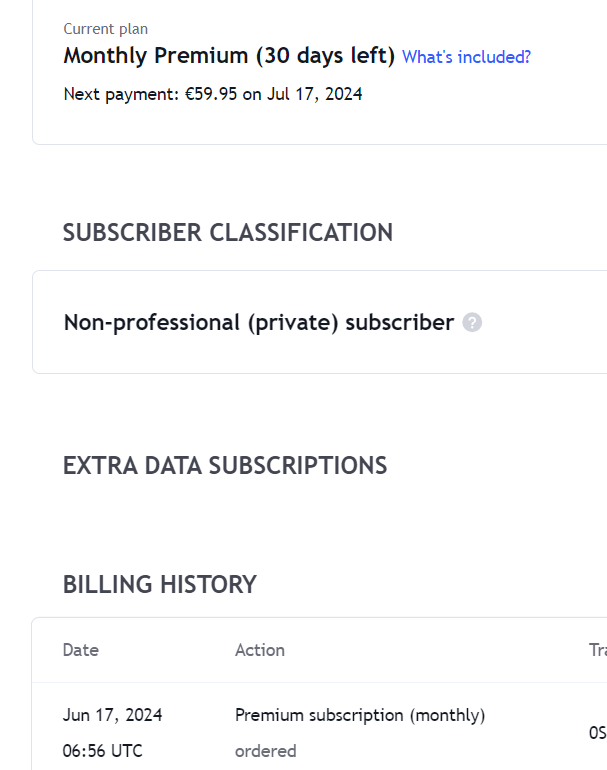Click Premium subscription (monthly) entry

click(360, 715)
